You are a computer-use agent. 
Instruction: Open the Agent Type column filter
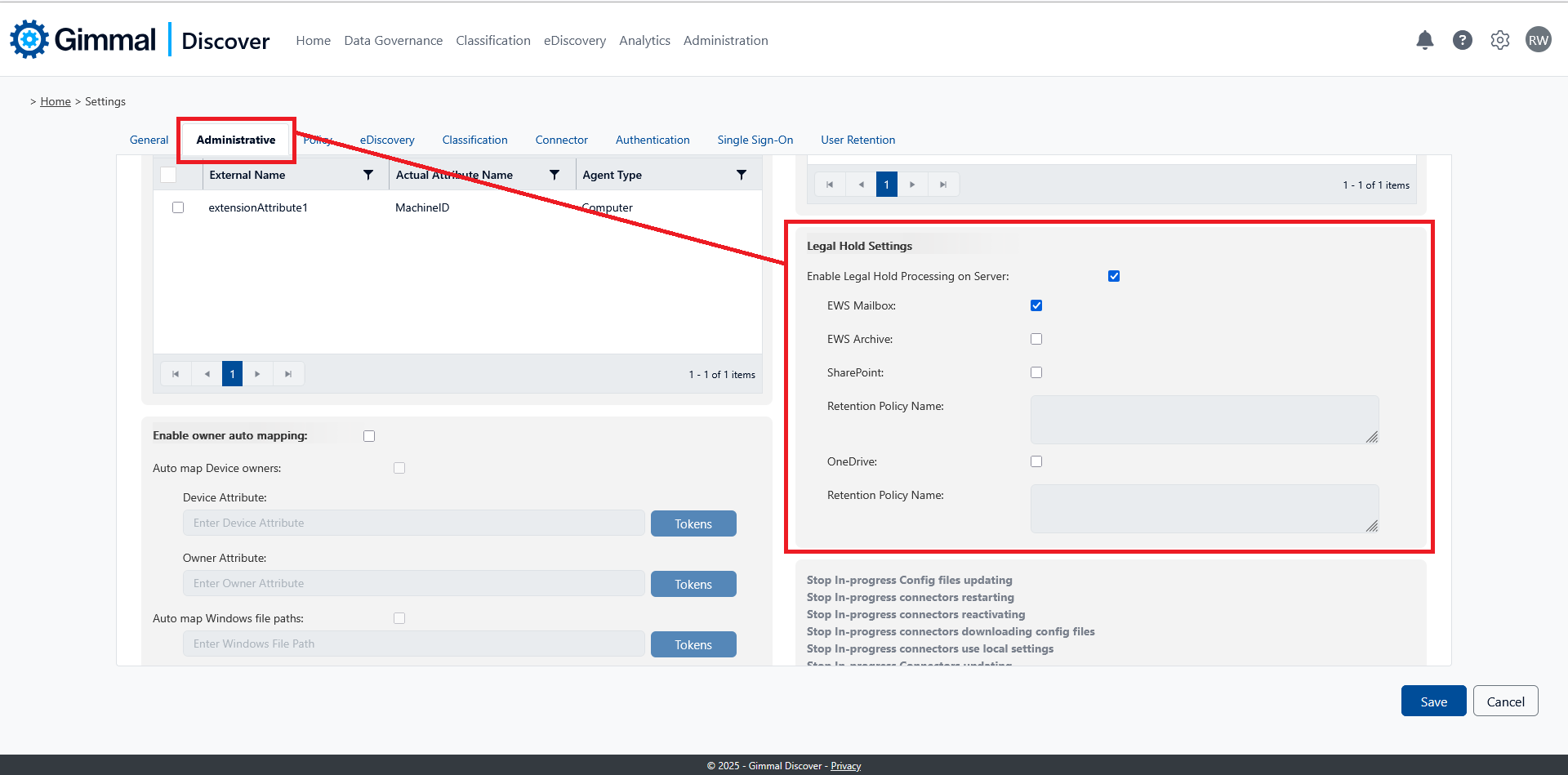[x=742, y=174]
